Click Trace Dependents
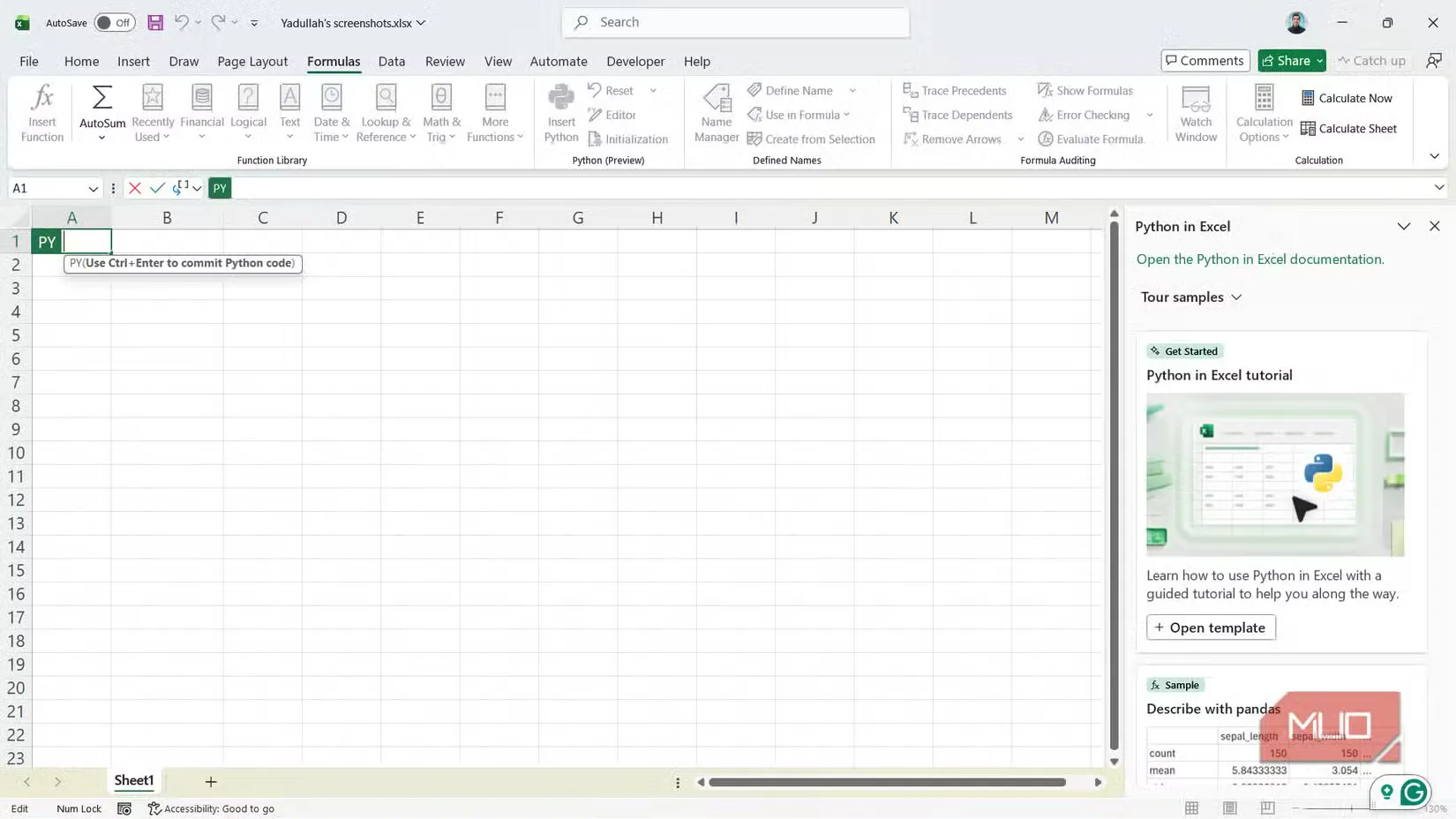 point(958,115)
